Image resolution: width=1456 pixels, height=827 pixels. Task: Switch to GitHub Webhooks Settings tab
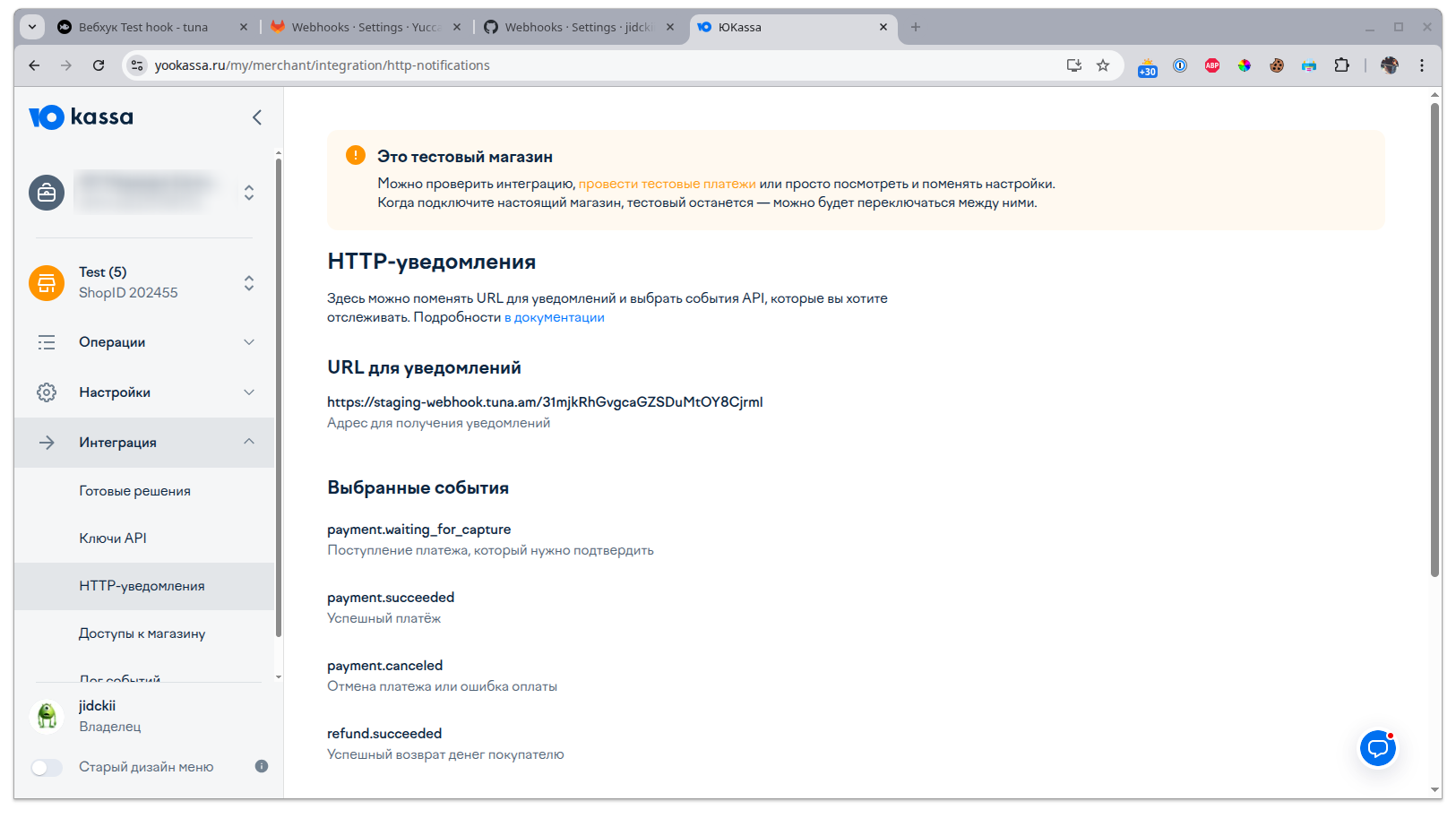pos(578,27)
